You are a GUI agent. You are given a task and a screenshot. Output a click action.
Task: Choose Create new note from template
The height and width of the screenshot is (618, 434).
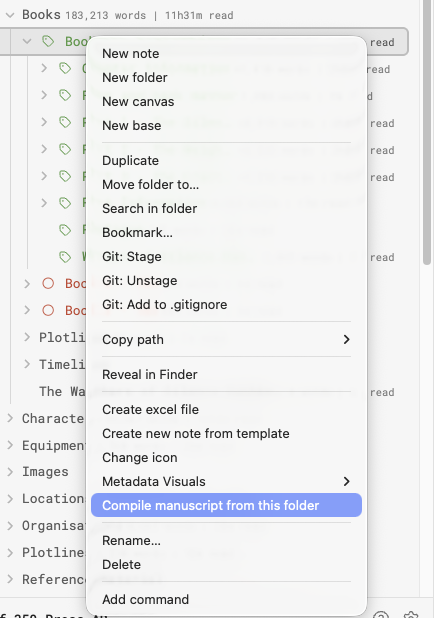point(226,434)
